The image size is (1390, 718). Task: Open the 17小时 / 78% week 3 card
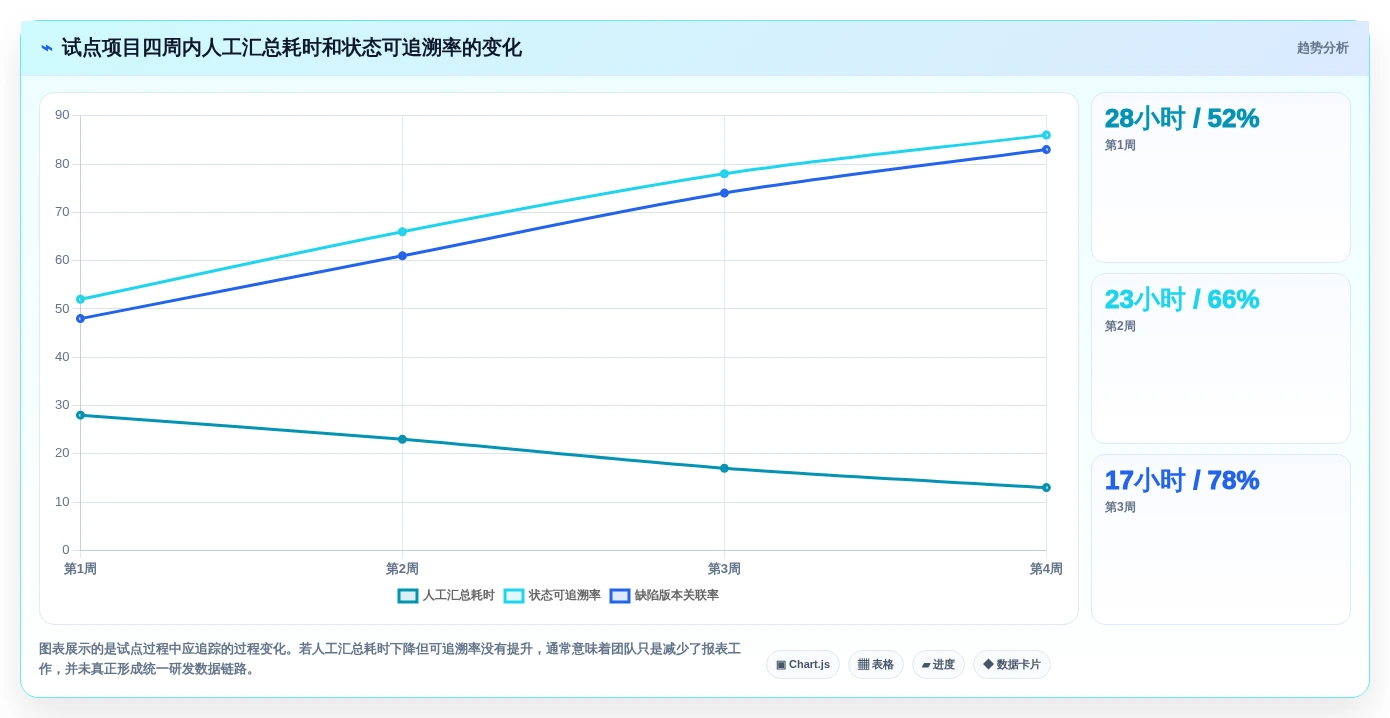[1221, 540]
